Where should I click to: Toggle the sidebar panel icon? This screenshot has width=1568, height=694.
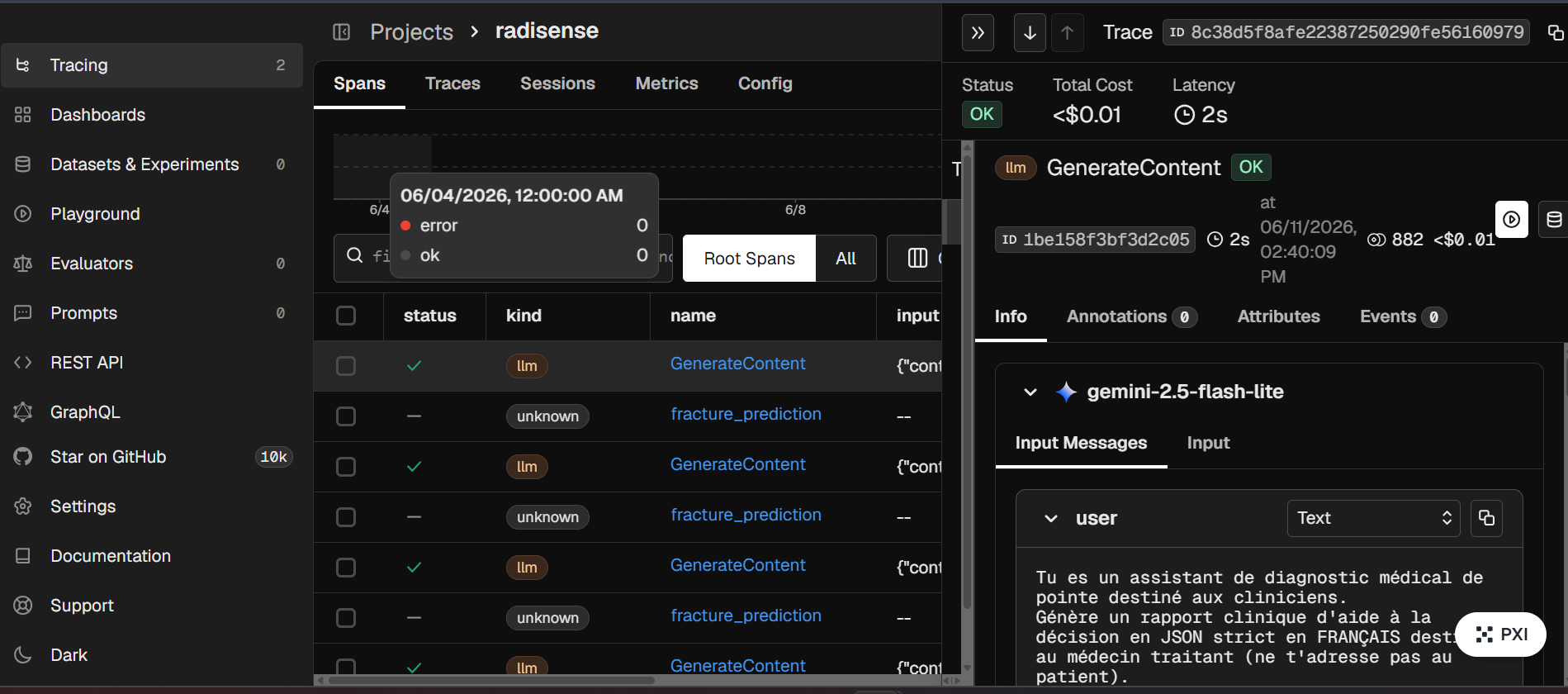coord(341,32)
